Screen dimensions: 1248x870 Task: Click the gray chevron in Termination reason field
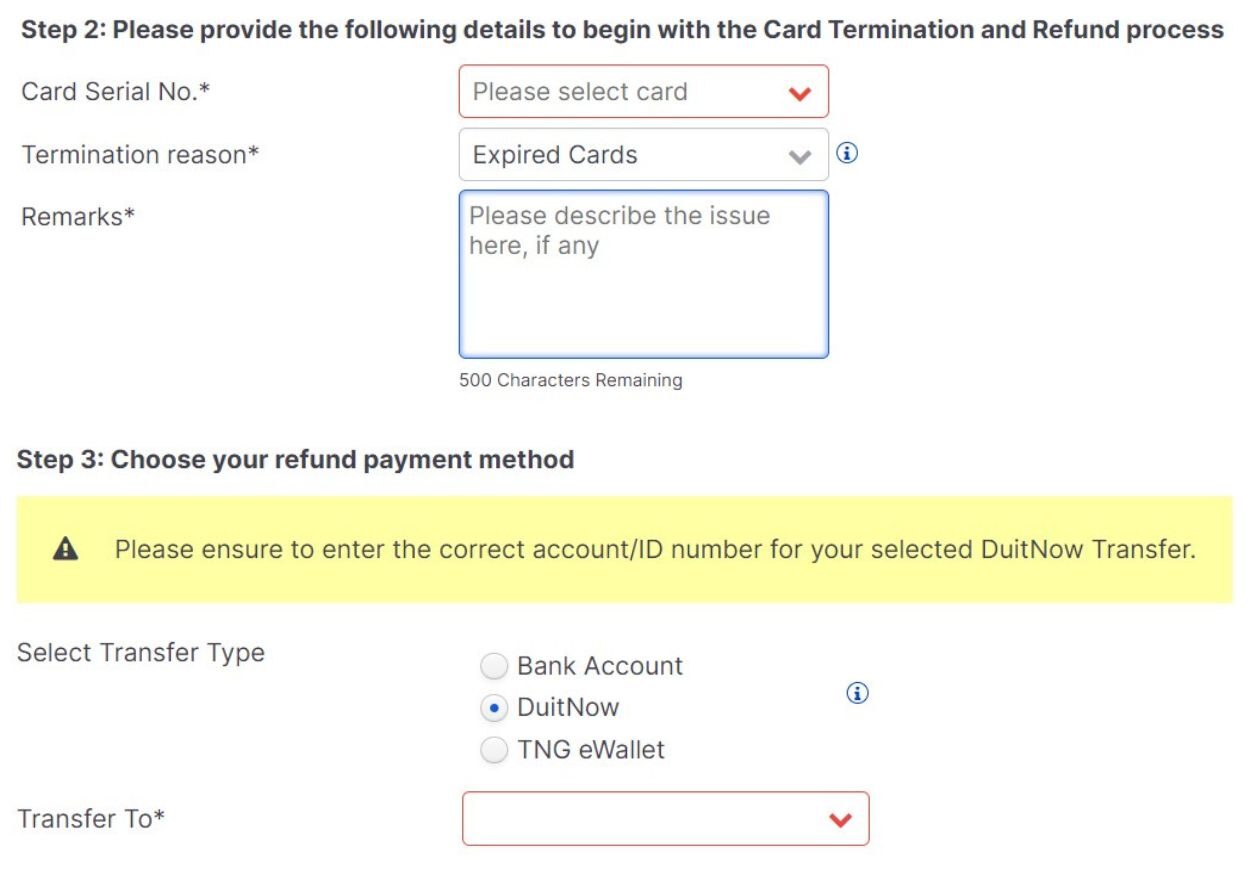pyautogui.click(x=799, y=156)
